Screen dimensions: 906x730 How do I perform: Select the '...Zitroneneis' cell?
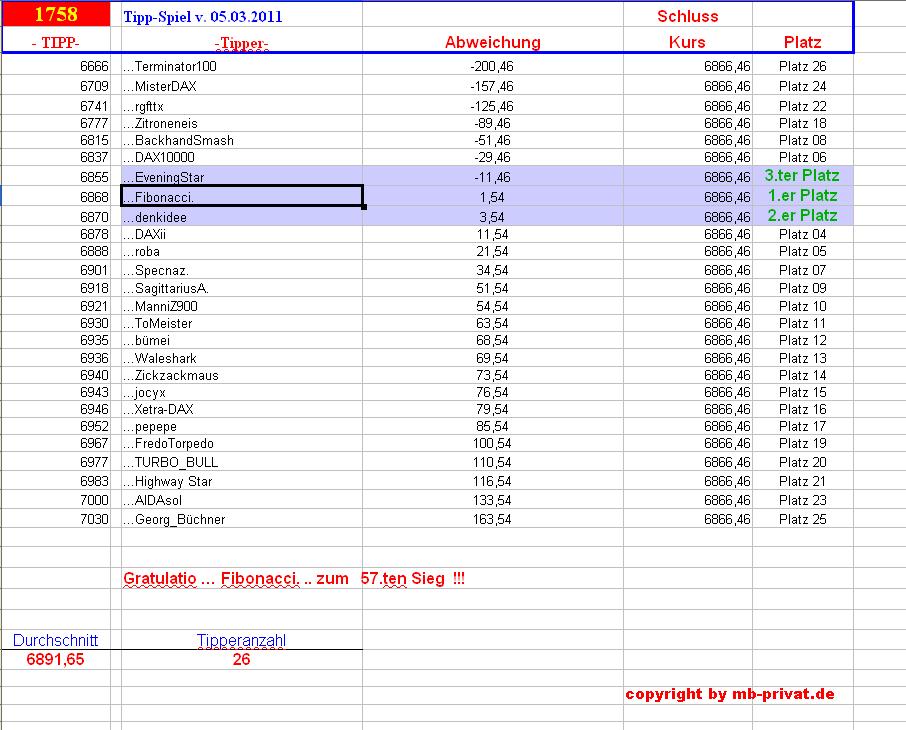[x=242, y=123]
